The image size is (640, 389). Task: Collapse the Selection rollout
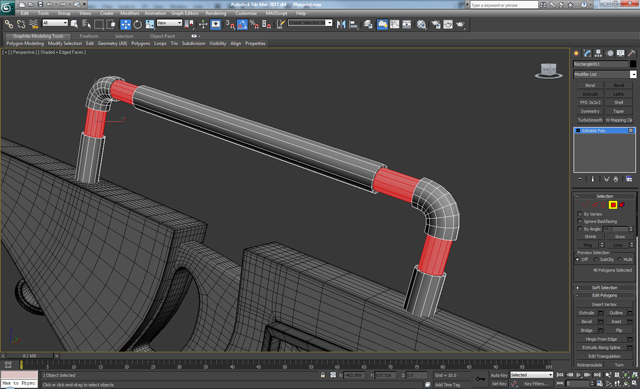[604, 196]
